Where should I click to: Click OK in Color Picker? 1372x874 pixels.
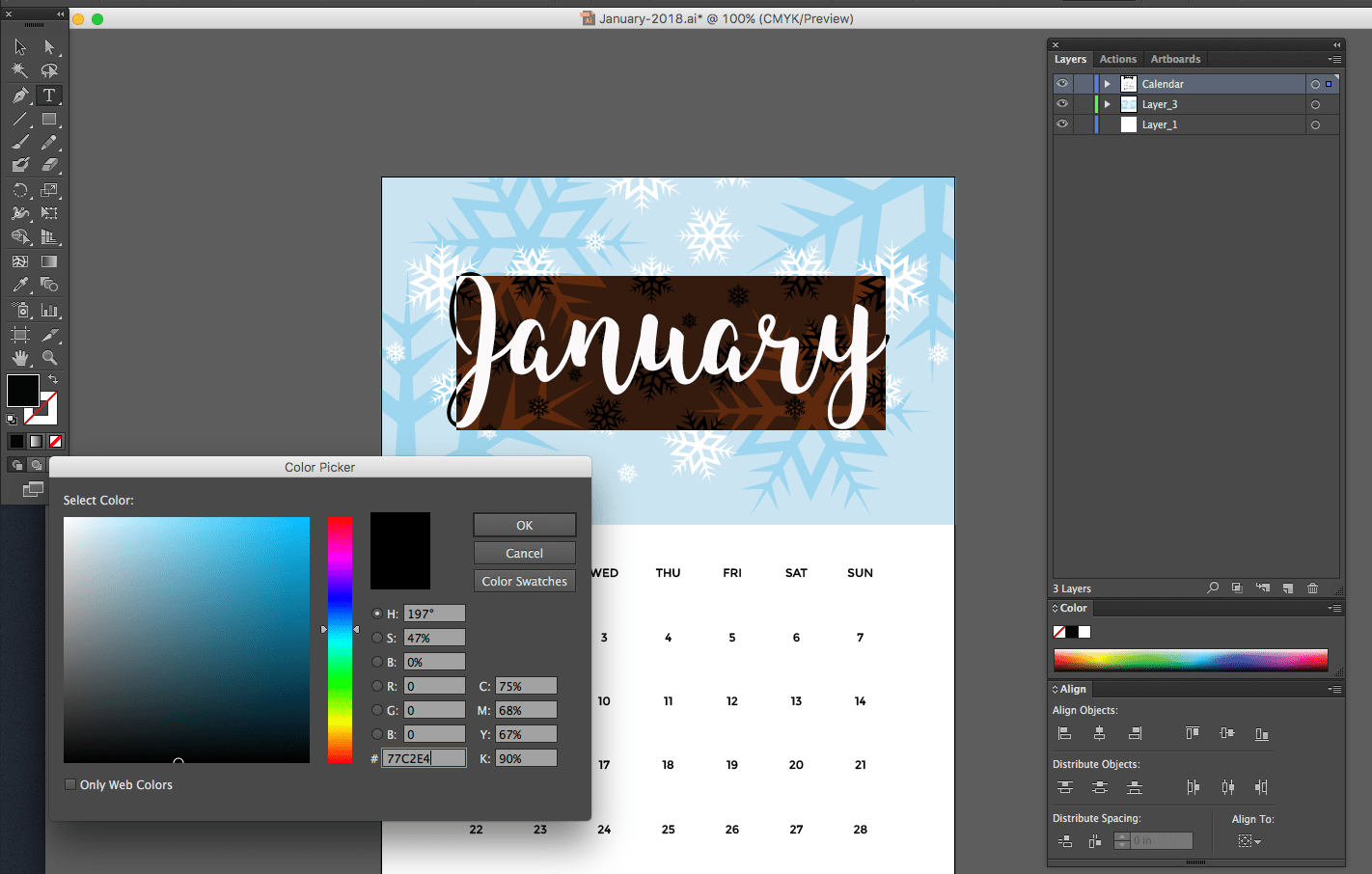pos(525,525)
